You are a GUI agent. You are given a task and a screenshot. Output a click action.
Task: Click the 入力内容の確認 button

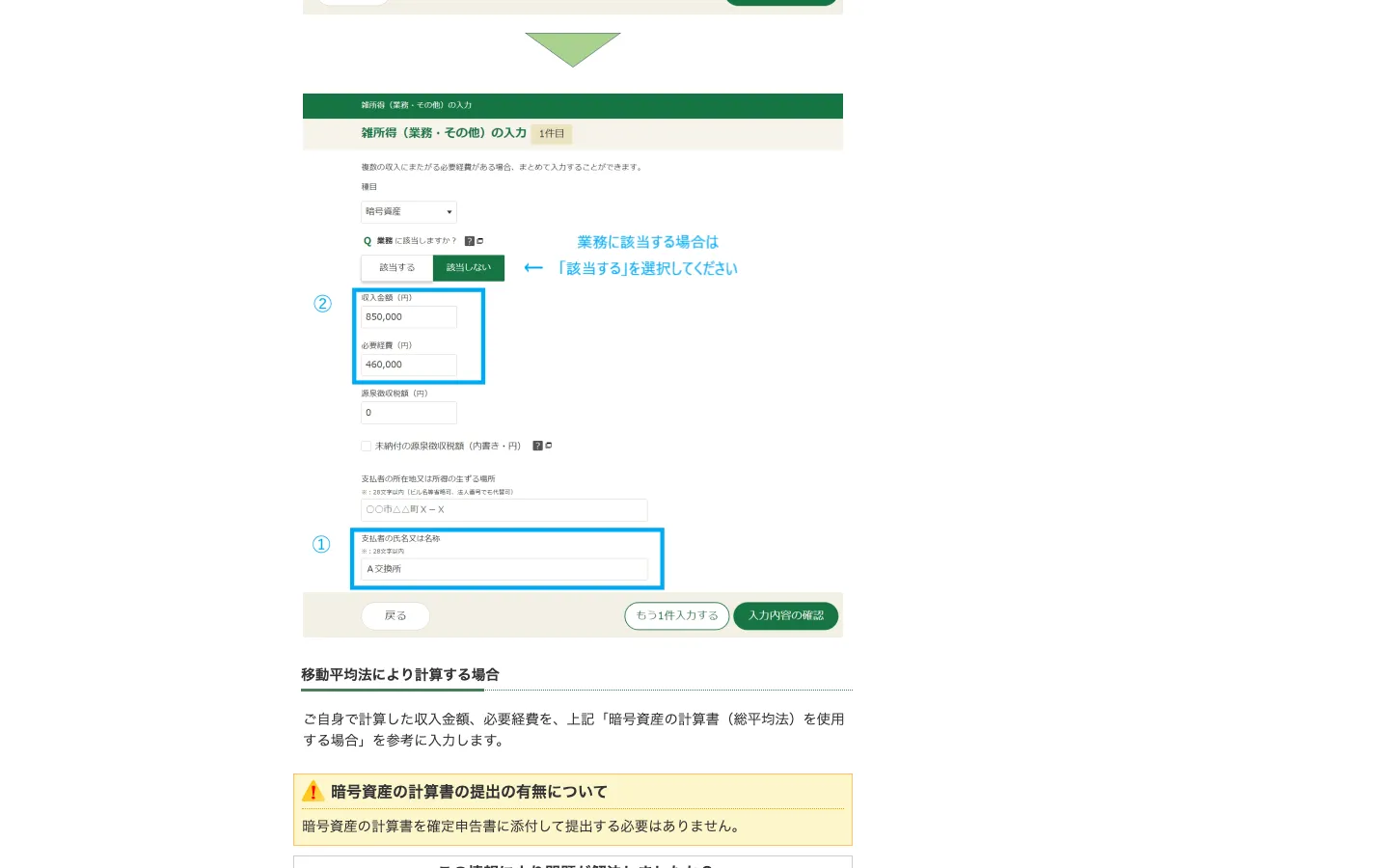(786, 615)
